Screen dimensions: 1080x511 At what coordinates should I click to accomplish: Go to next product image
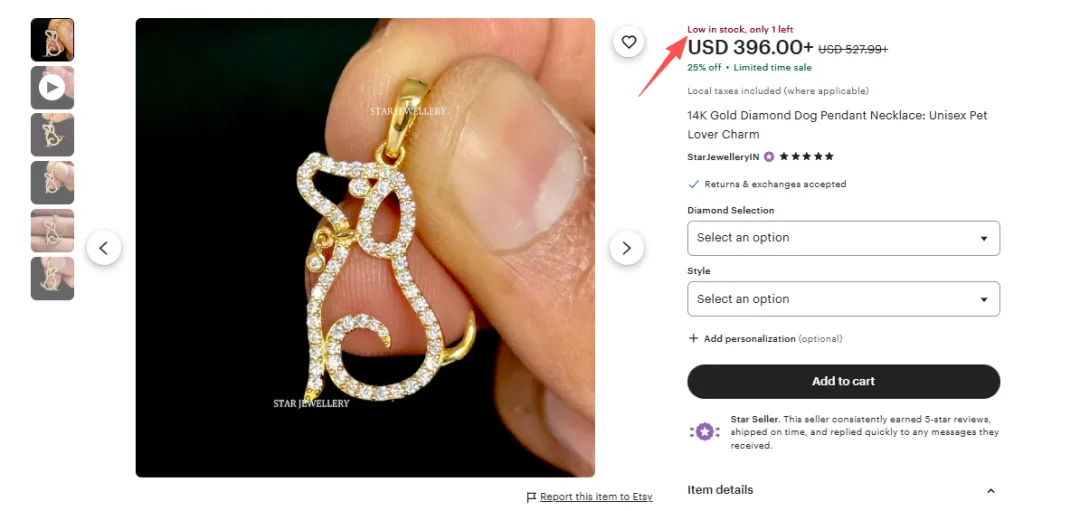click(627, 248)
